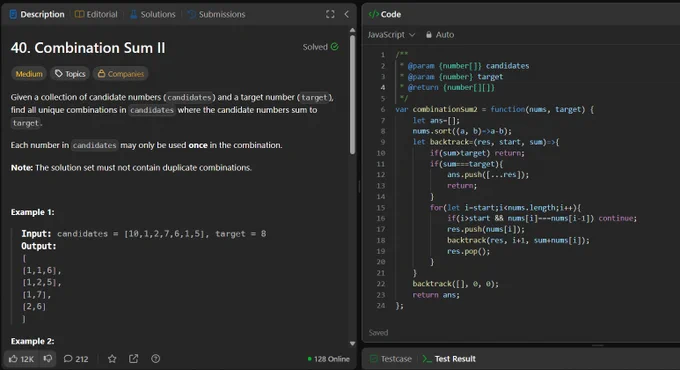Screen dimensions: 680x370
Task: Click the problem title '40. Combination Sum II'
Action: (x=88, y=48)
